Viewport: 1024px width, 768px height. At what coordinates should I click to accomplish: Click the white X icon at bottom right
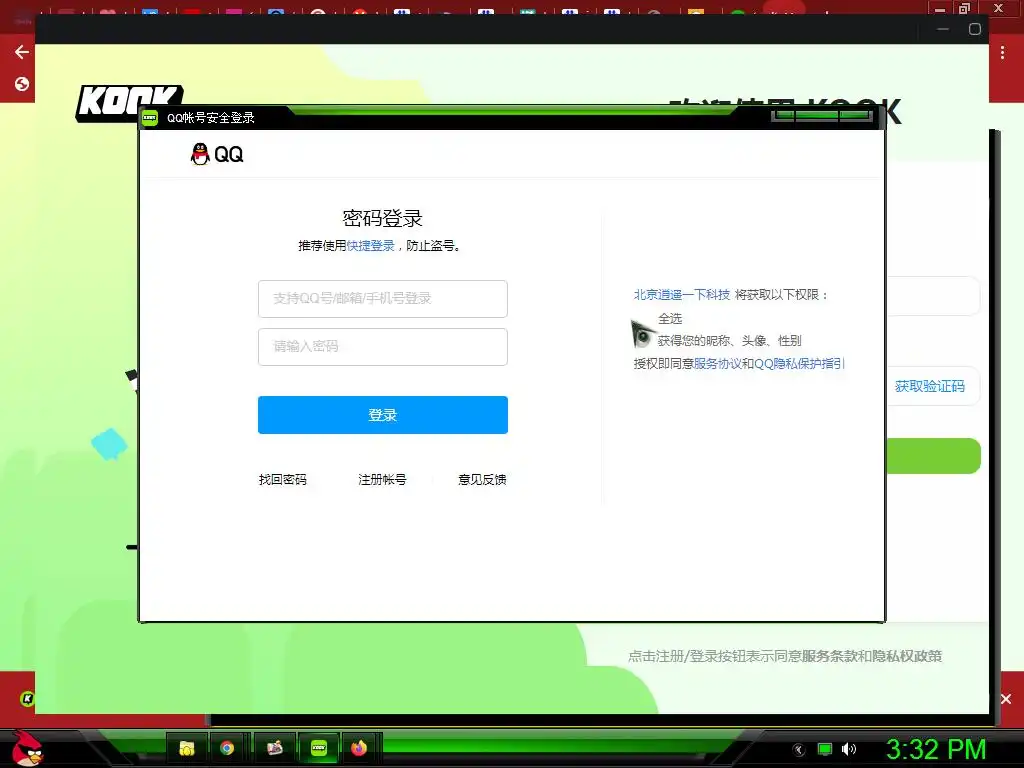[x=1006, y=699]
